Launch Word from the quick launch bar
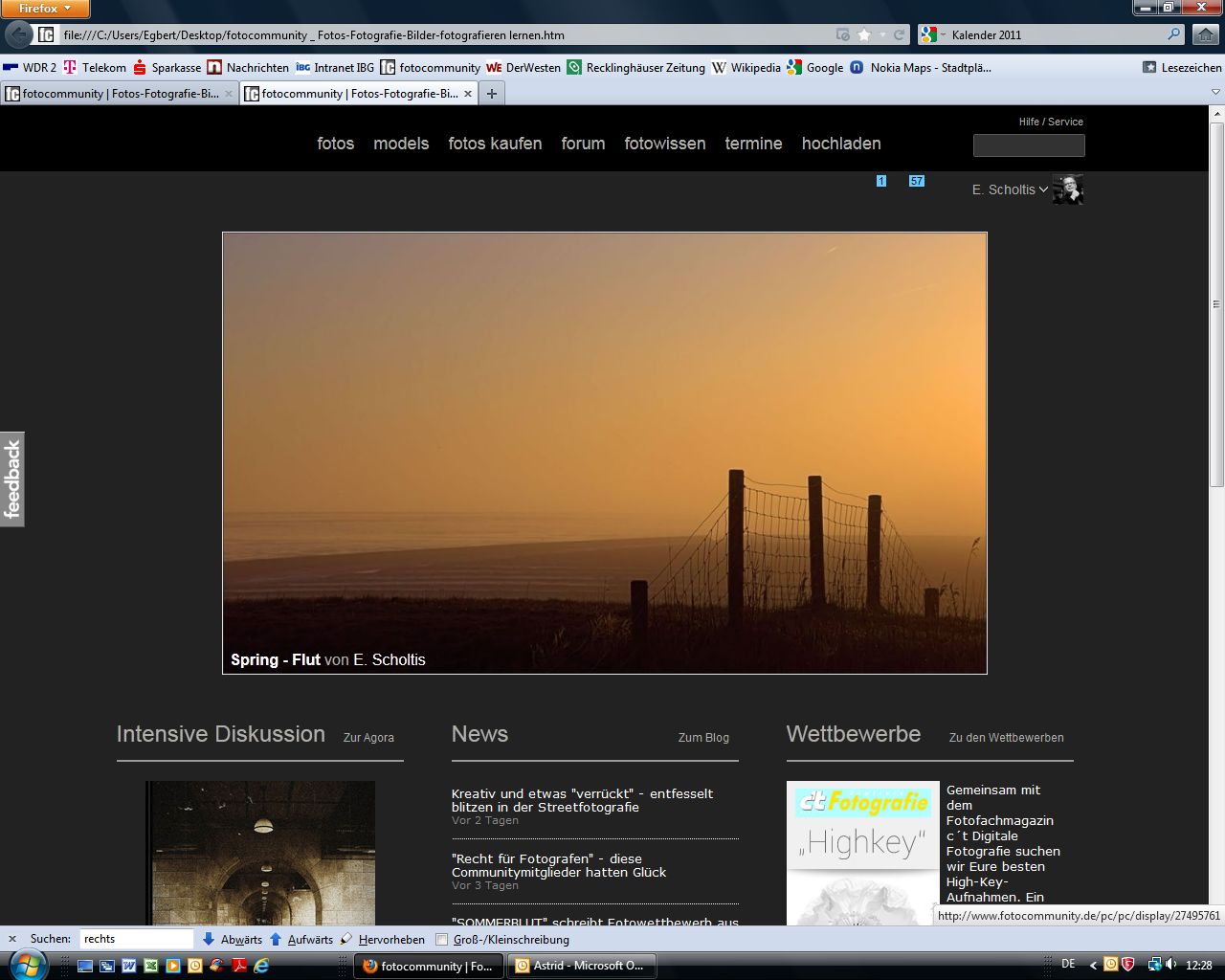This screenshot has height=980, width=1225. click(129, 966)
